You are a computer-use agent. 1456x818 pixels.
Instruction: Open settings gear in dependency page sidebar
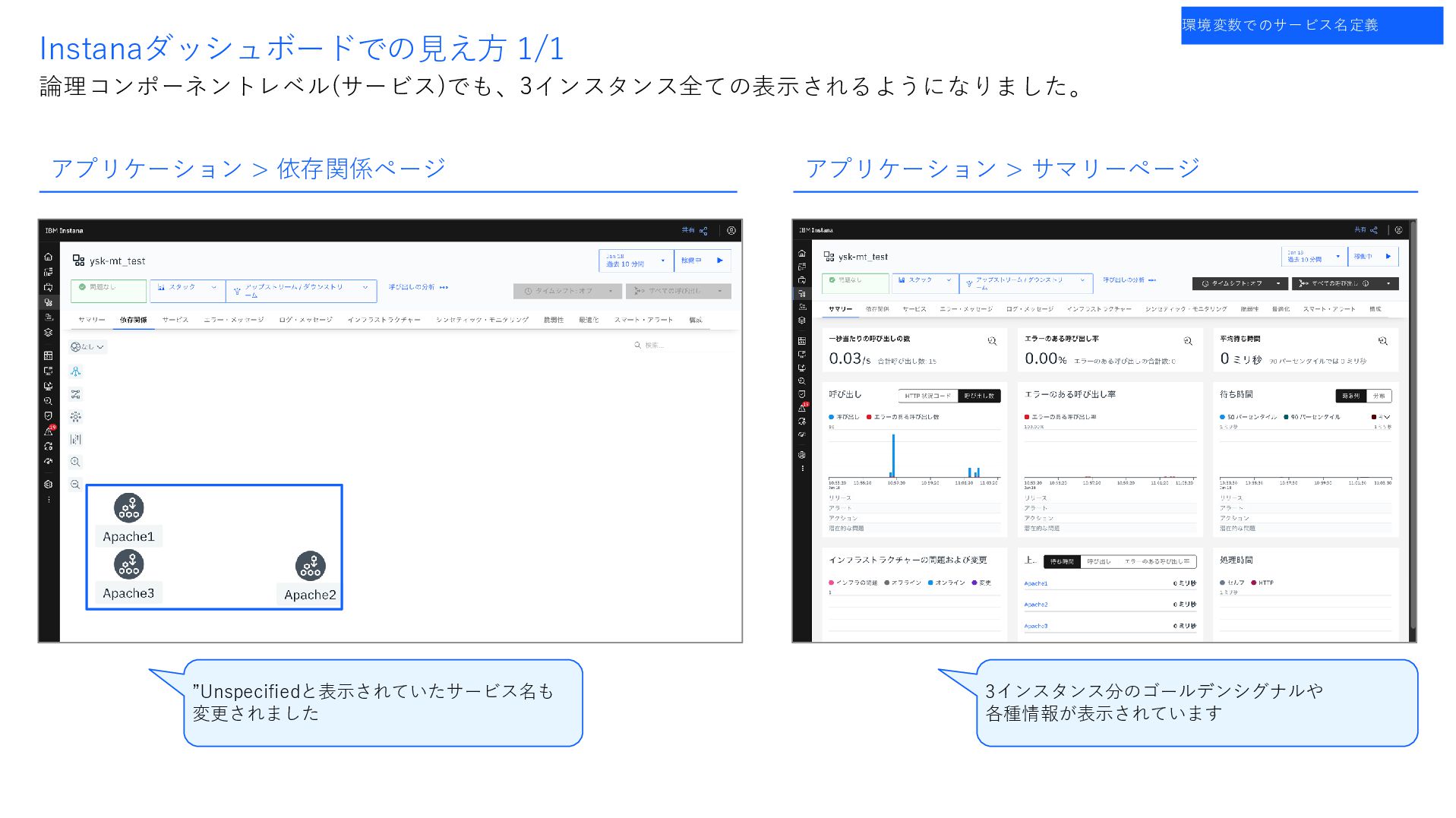coord(49,484)
